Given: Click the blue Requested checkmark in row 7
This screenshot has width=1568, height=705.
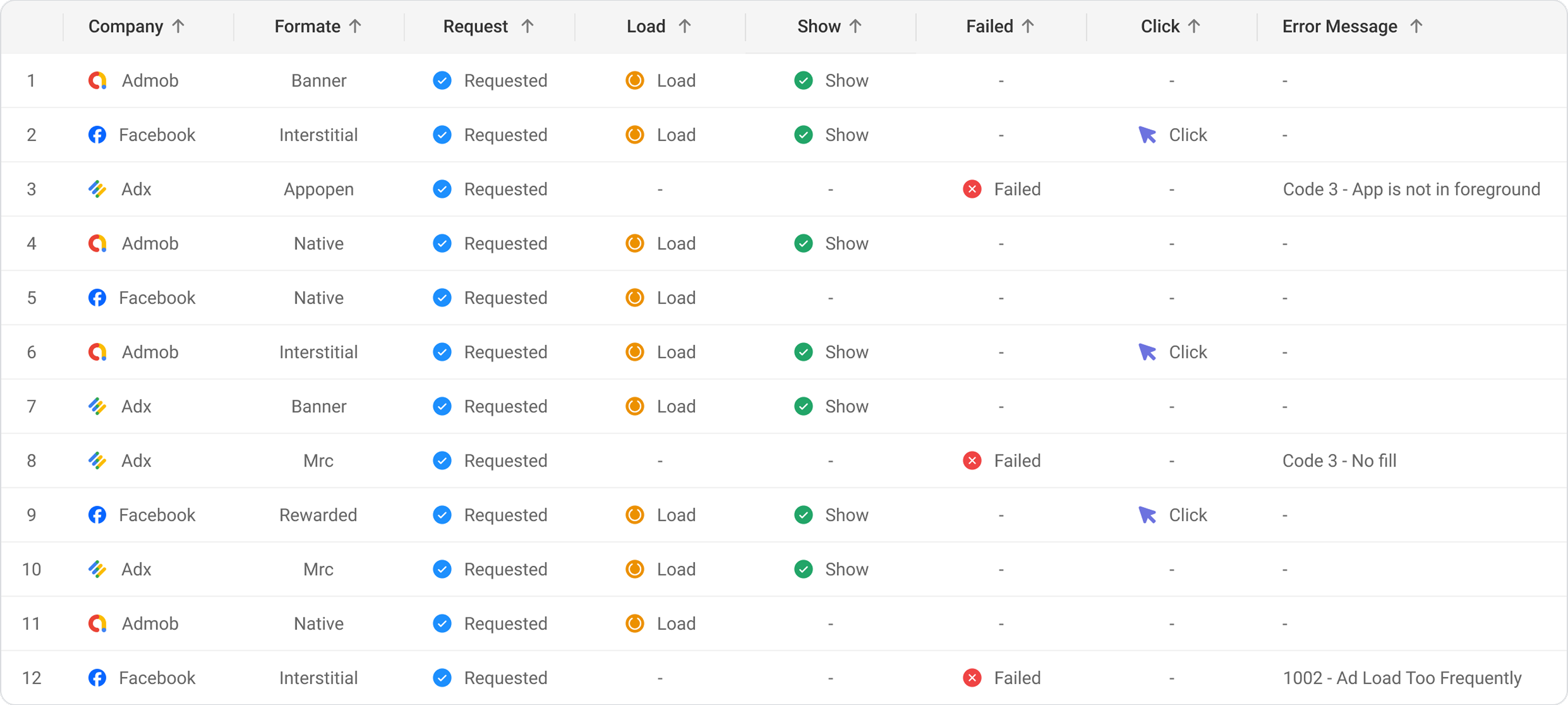Looking at the screenshot, I should click(442, 406).
